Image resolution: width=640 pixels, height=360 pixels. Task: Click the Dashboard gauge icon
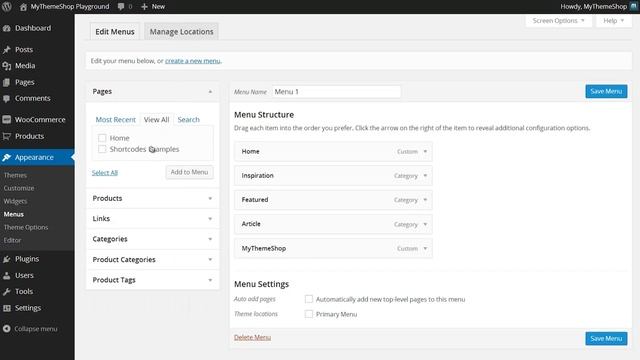click(x=7, y=28)
